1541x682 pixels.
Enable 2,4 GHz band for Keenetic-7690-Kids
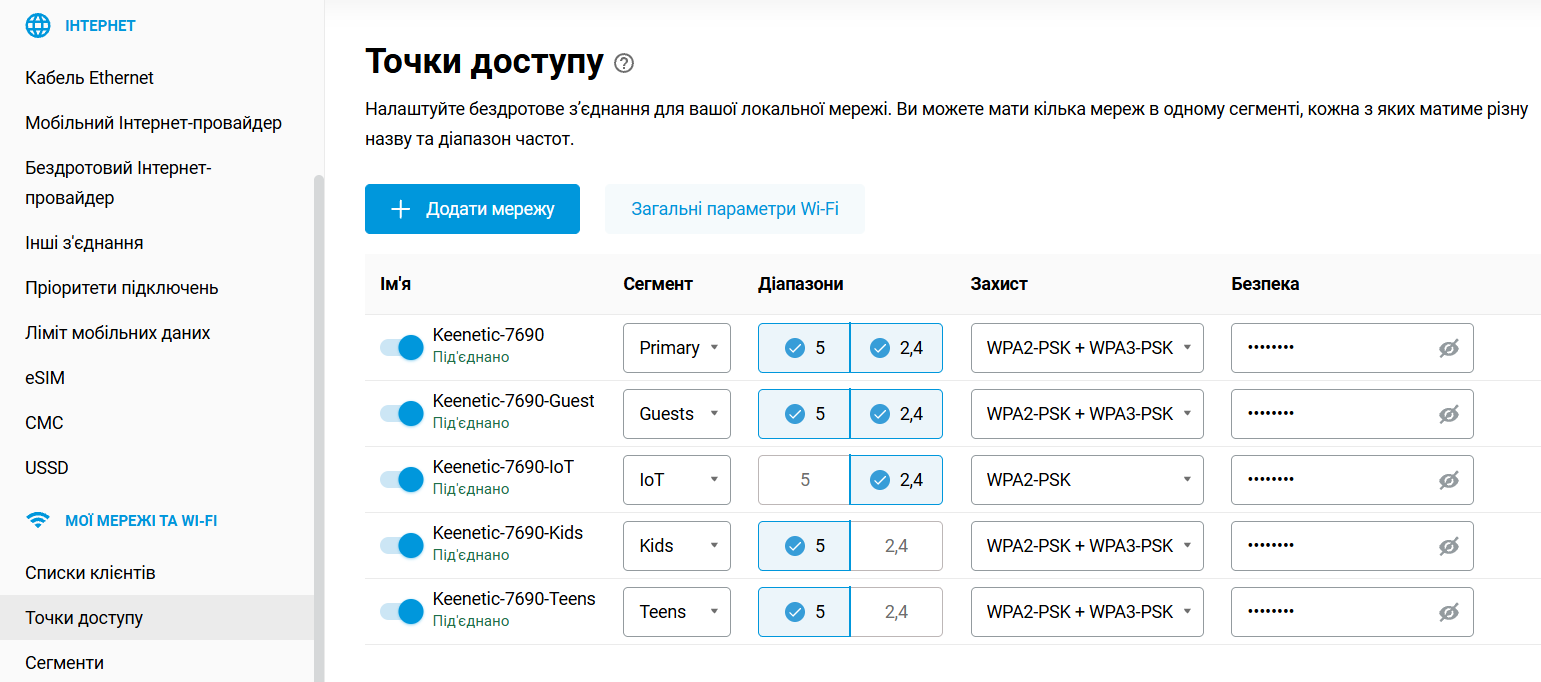(896, 546)
